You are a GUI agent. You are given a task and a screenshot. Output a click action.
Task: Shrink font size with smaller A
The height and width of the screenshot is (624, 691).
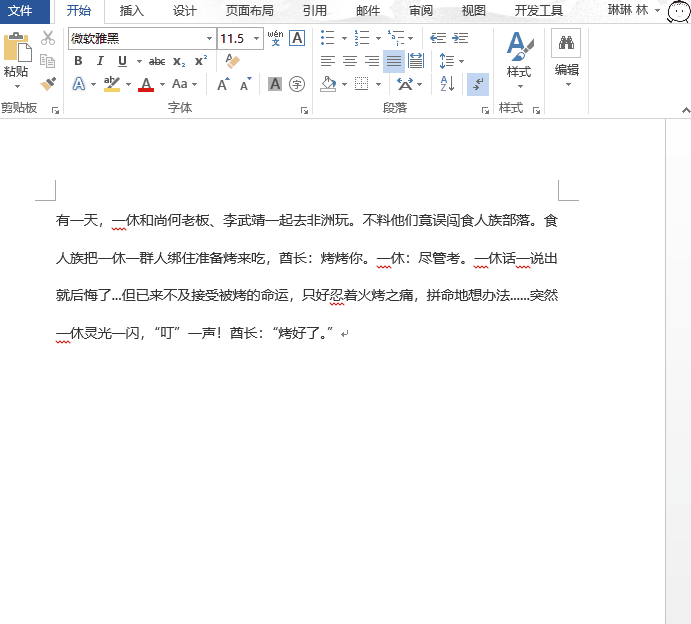click(x=245, y=84)
